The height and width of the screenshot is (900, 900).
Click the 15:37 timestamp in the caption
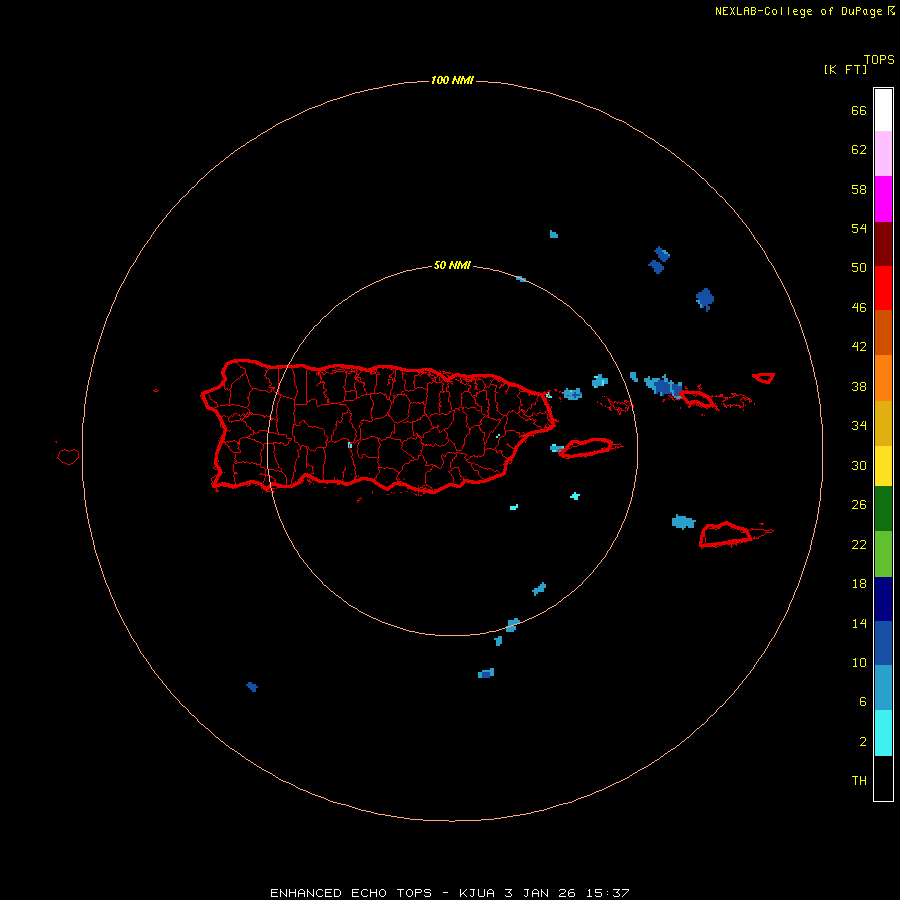click(x=607, y=893)
